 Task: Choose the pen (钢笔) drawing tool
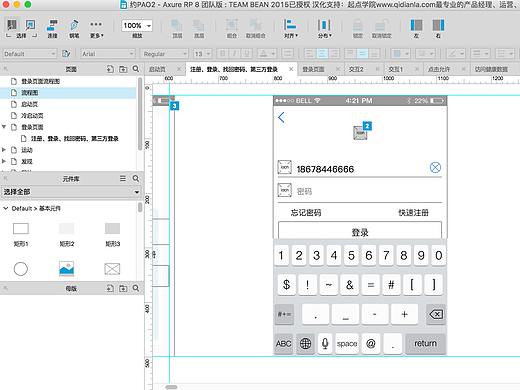[x=74, y=28]
